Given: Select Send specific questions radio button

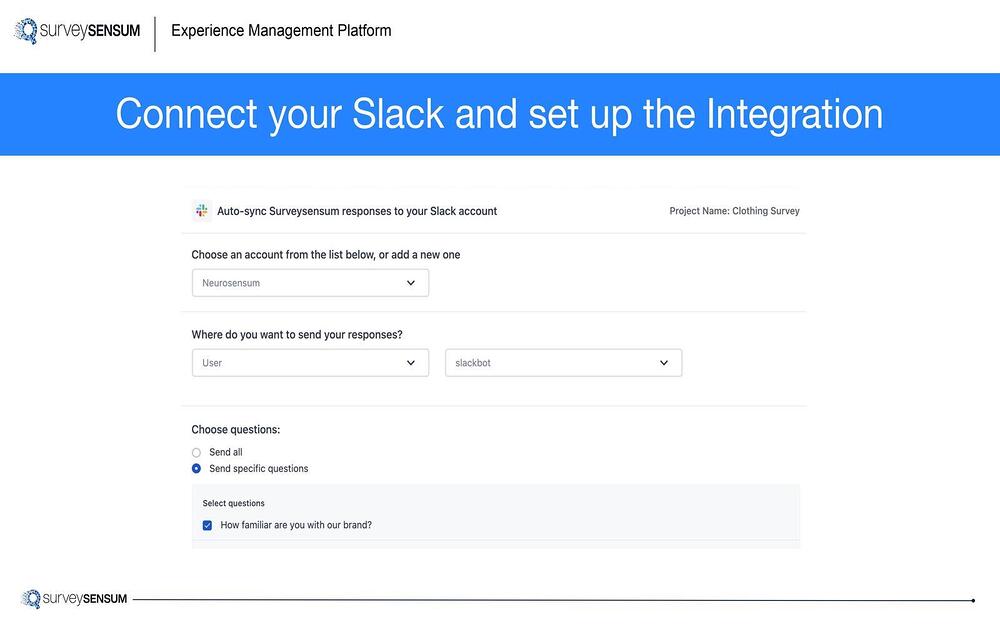Looking at the screenshot, I should 196,469.
